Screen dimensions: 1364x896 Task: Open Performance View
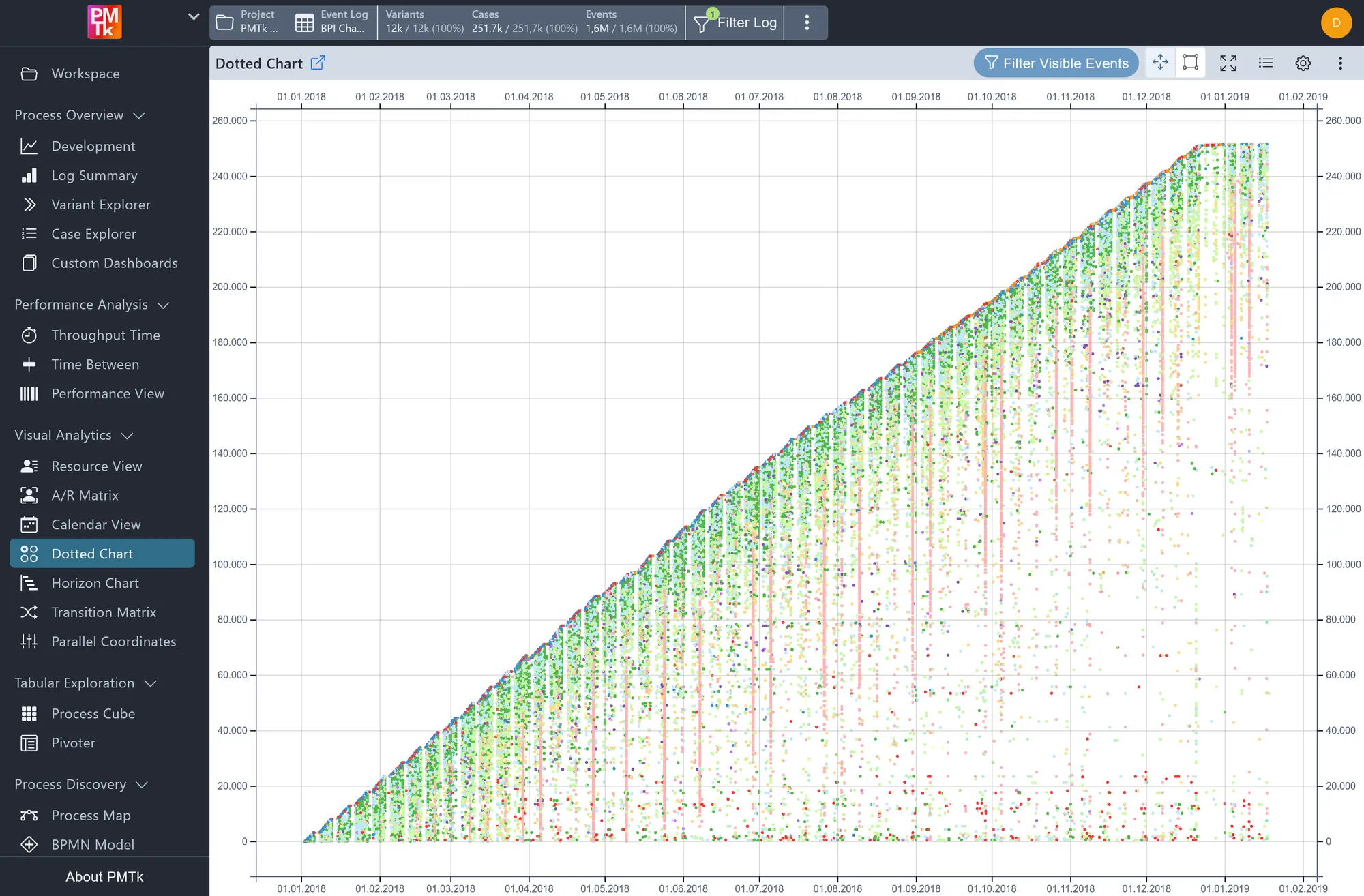click(x=102, y=393)
